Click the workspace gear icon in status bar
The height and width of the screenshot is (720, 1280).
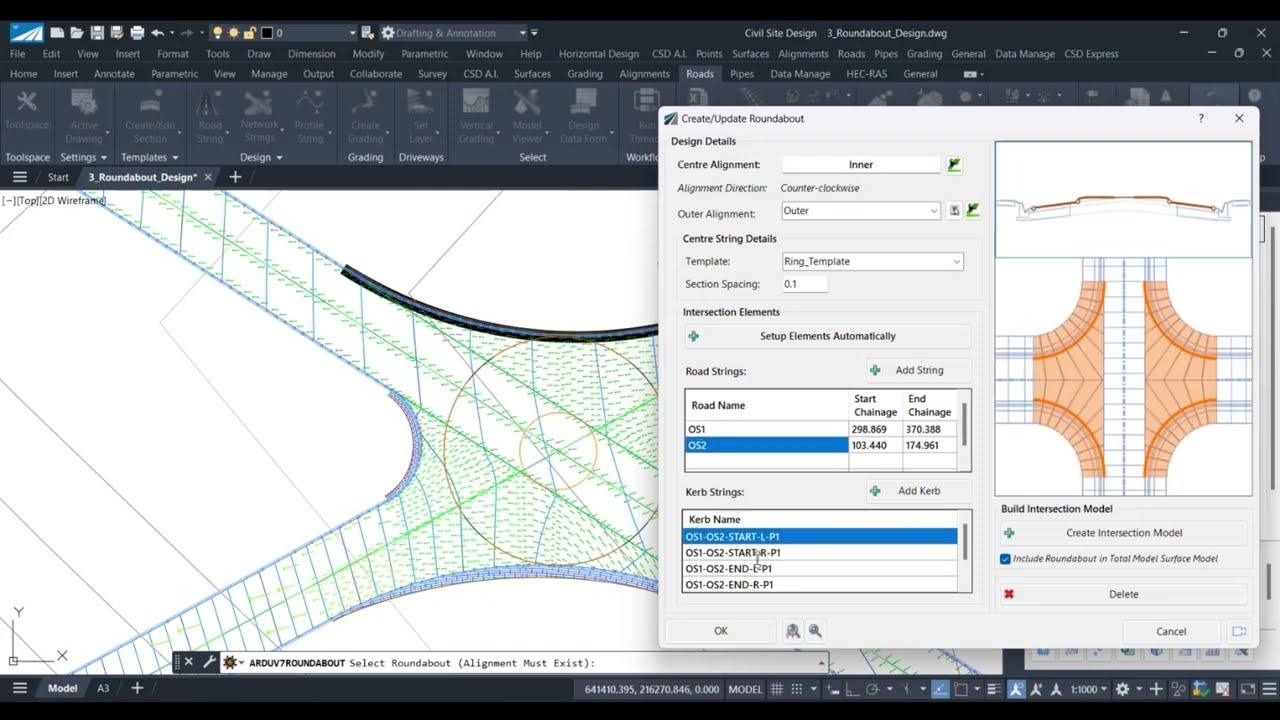point(1122,689)
